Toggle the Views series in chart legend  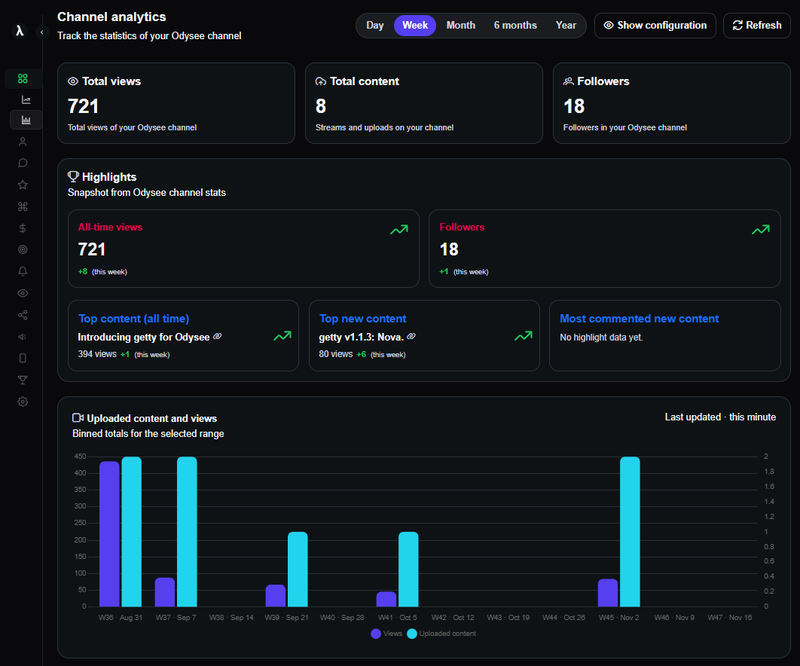pos(389,633)
